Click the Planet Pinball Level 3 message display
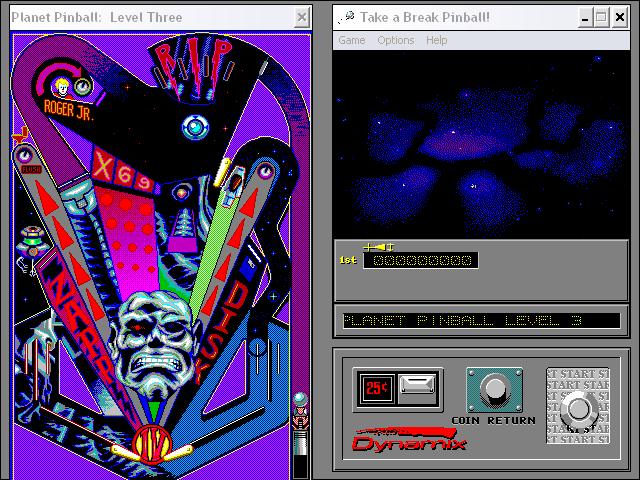 pos(481,321)
